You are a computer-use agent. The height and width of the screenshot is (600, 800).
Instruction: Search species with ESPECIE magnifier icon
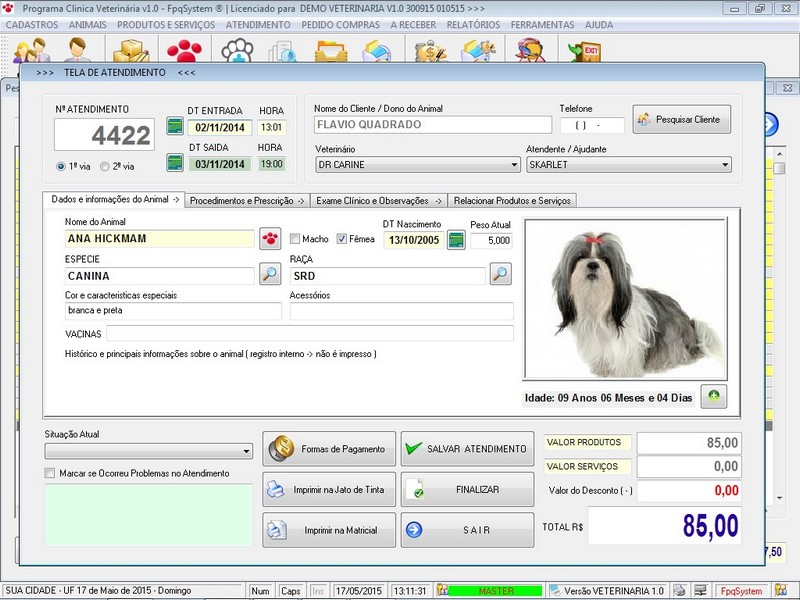[x=270, y=275]
